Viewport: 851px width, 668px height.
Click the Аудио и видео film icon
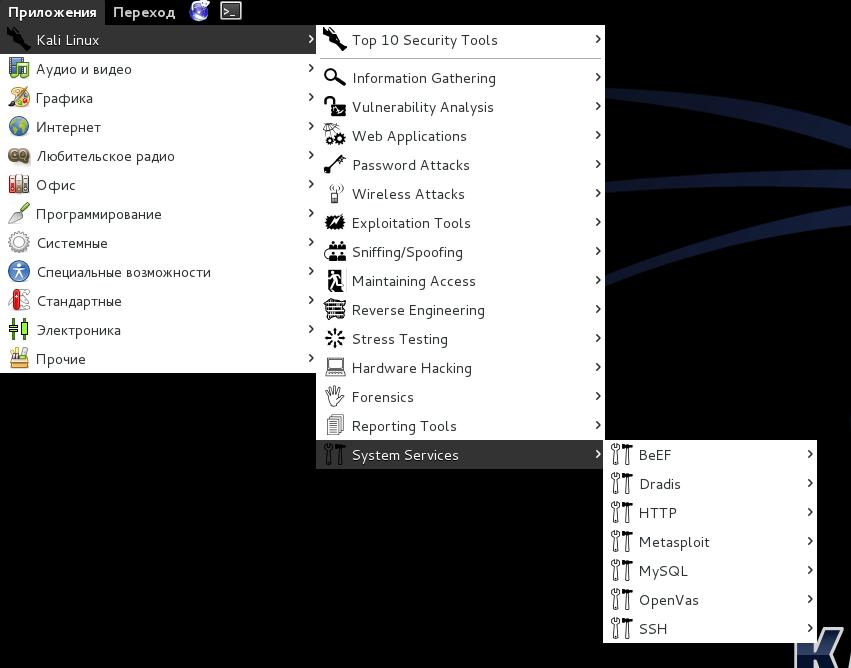pyautogui.click(x=19, y=68)
